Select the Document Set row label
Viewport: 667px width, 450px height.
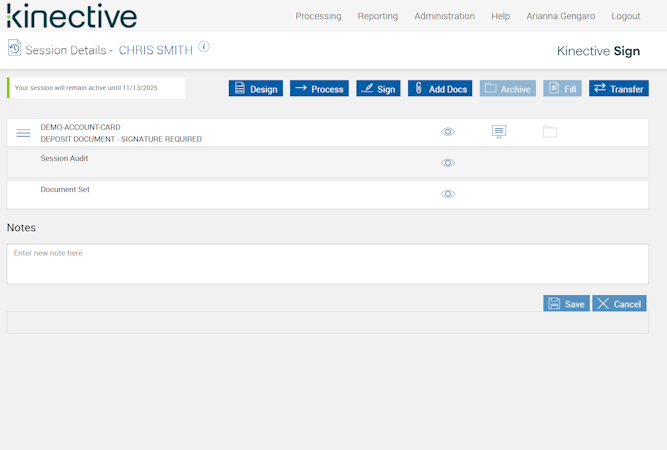65,189
